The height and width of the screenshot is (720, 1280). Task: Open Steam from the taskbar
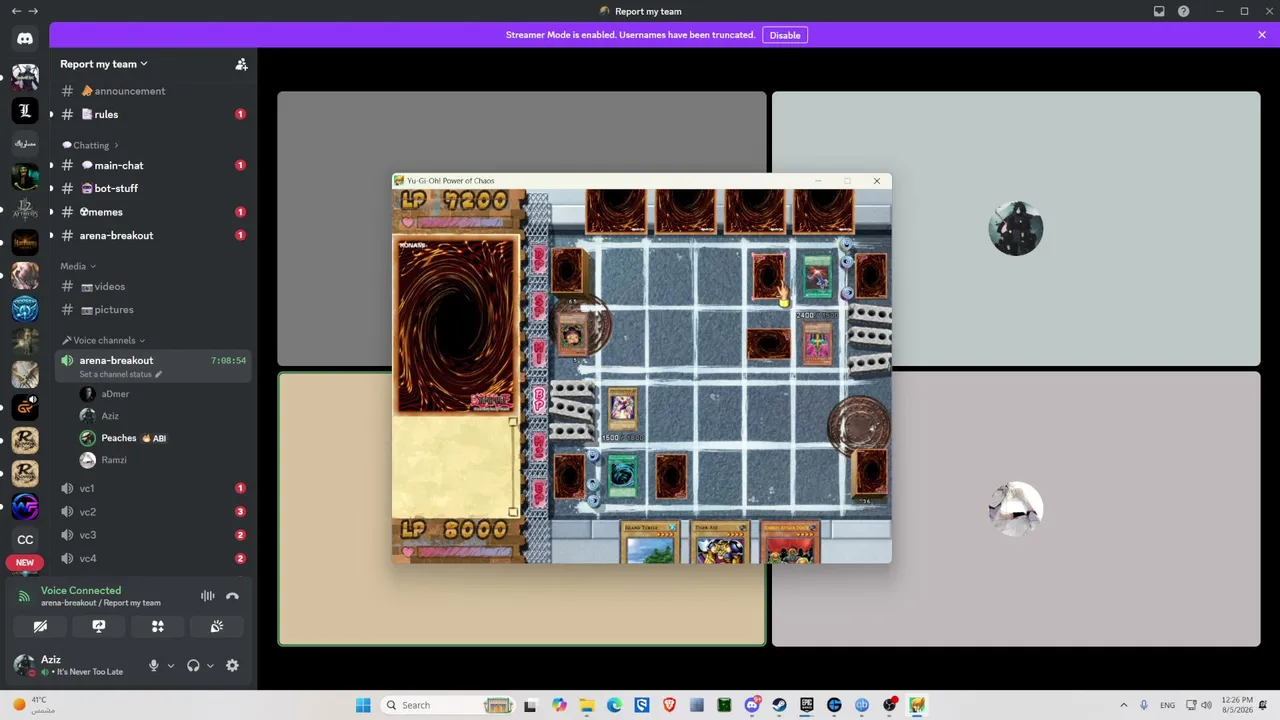(x=779, y=705)
